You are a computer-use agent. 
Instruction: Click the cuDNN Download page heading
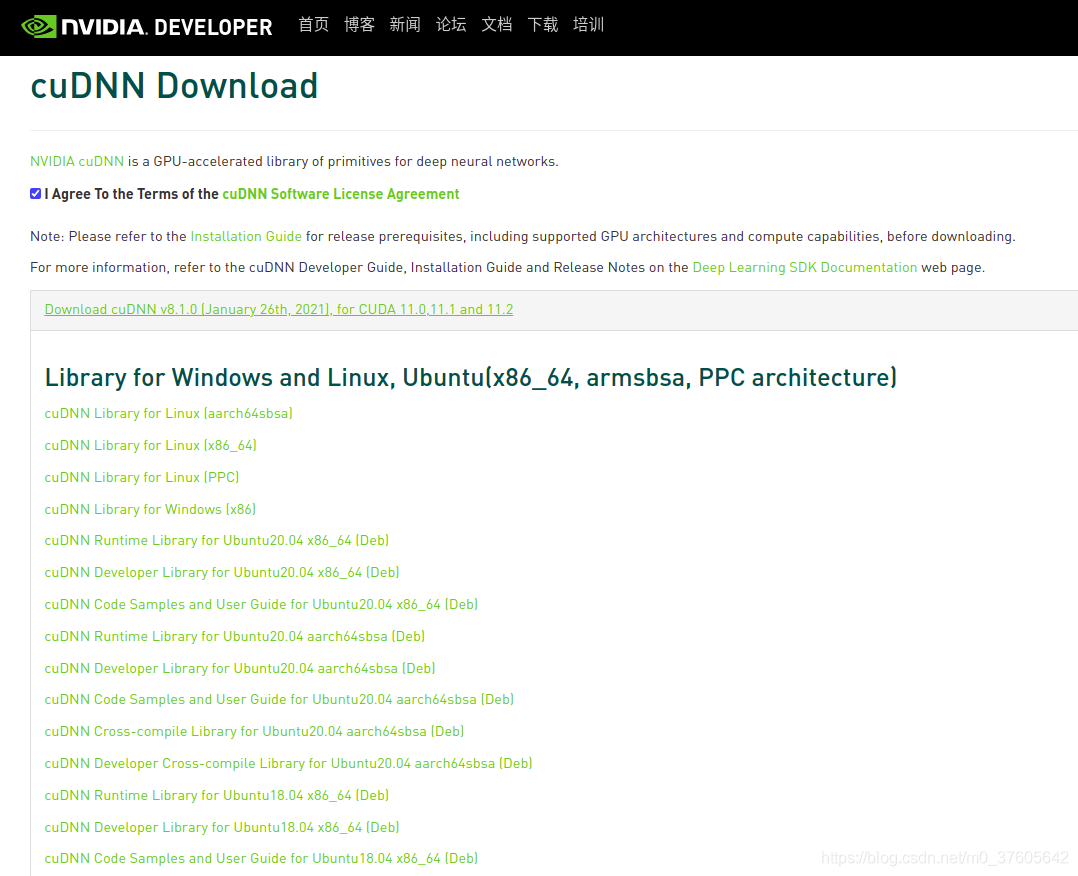pos(174,86)
